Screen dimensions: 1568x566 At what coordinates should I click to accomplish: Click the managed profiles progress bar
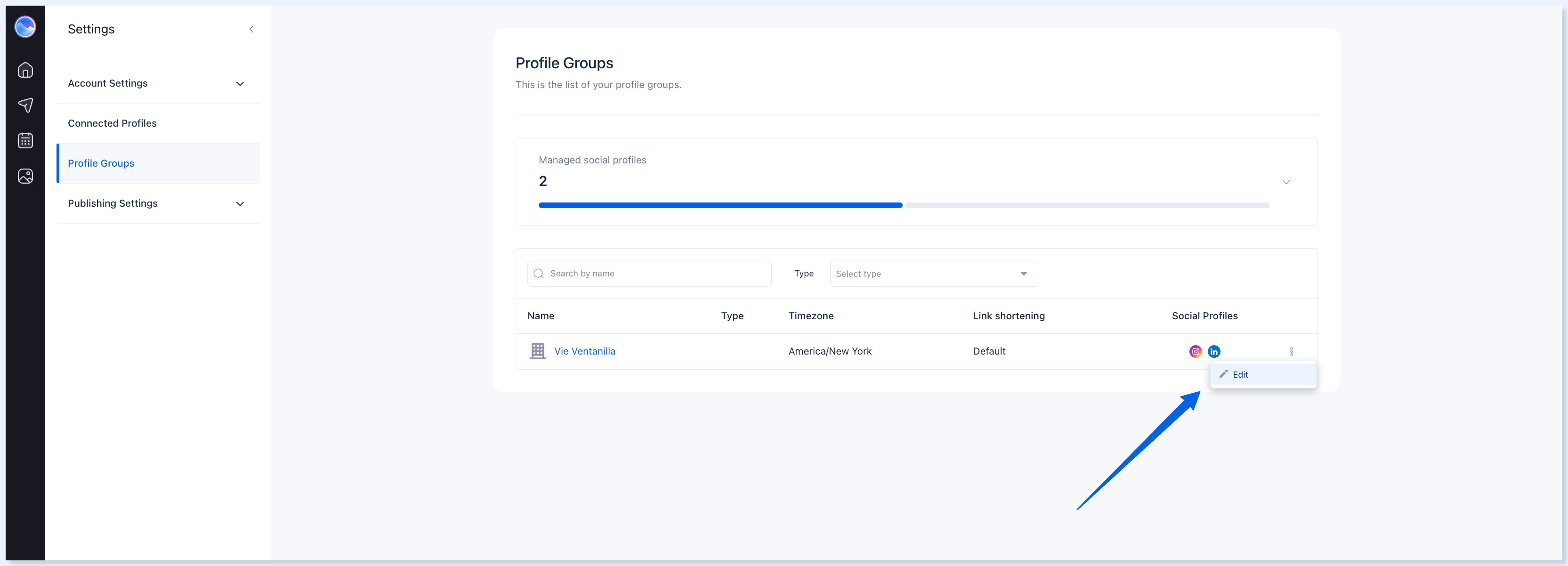pyautogui.click(x=903, y=205)
